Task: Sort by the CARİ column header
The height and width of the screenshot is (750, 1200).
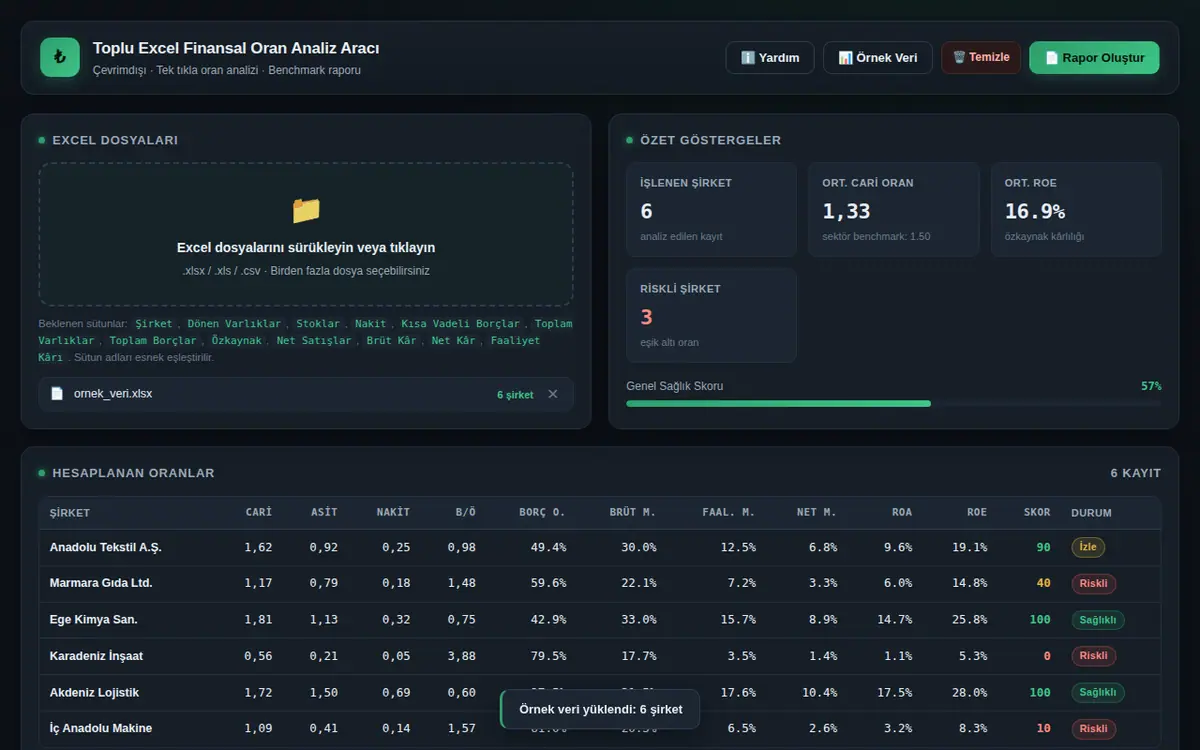Action: 259,513
